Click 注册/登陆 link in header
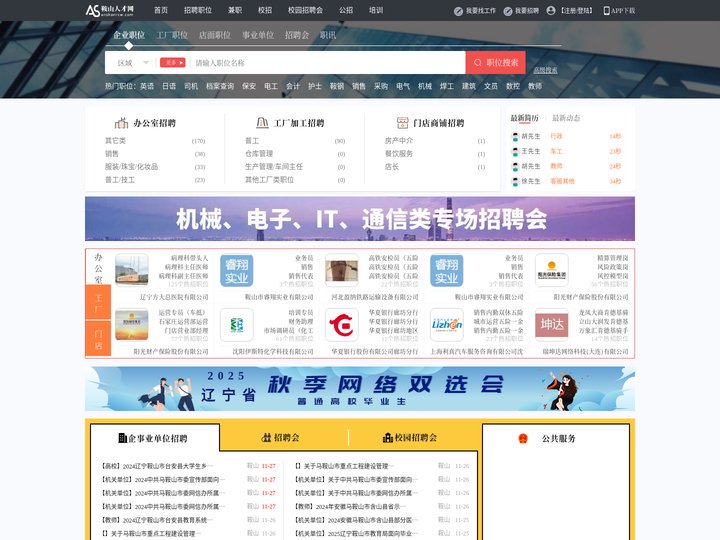The height and width of the screenshot is (540, 720). click(x=577, y=11)
